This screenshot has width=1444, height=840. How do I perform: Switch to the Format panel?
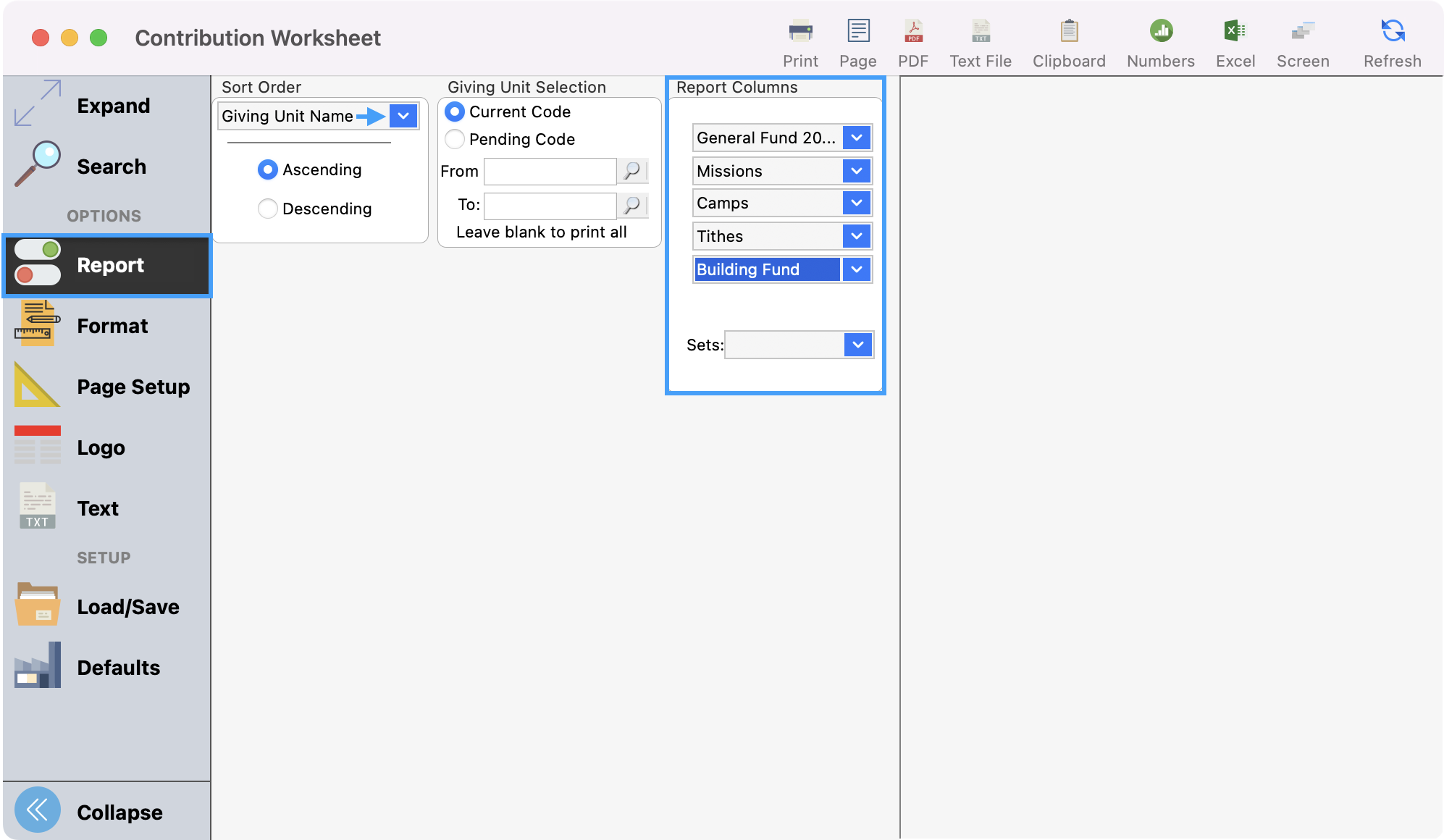click(x=112, y=326)
